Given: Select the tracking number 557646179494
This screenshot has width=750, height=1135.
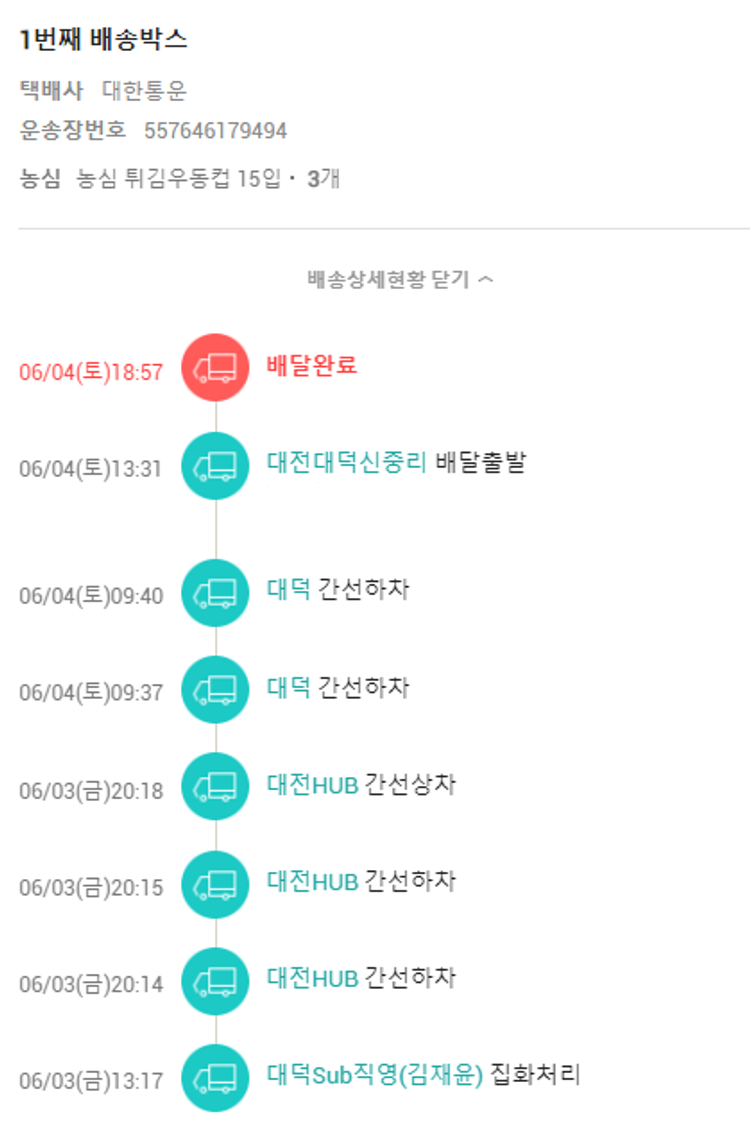Looking at the screenshot, I should coord(215,131).
